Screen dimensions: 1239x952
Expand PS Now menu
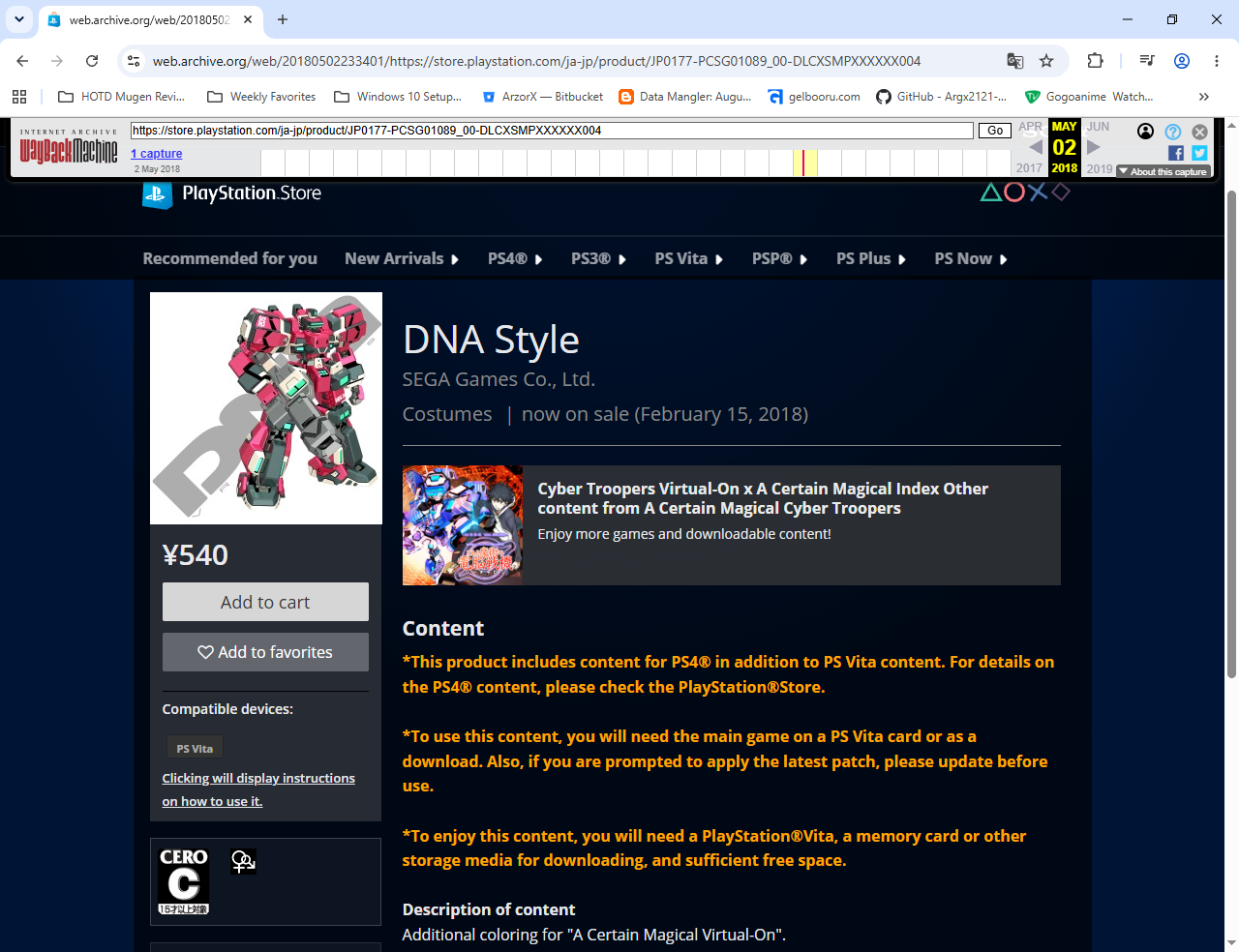[971, 258]
